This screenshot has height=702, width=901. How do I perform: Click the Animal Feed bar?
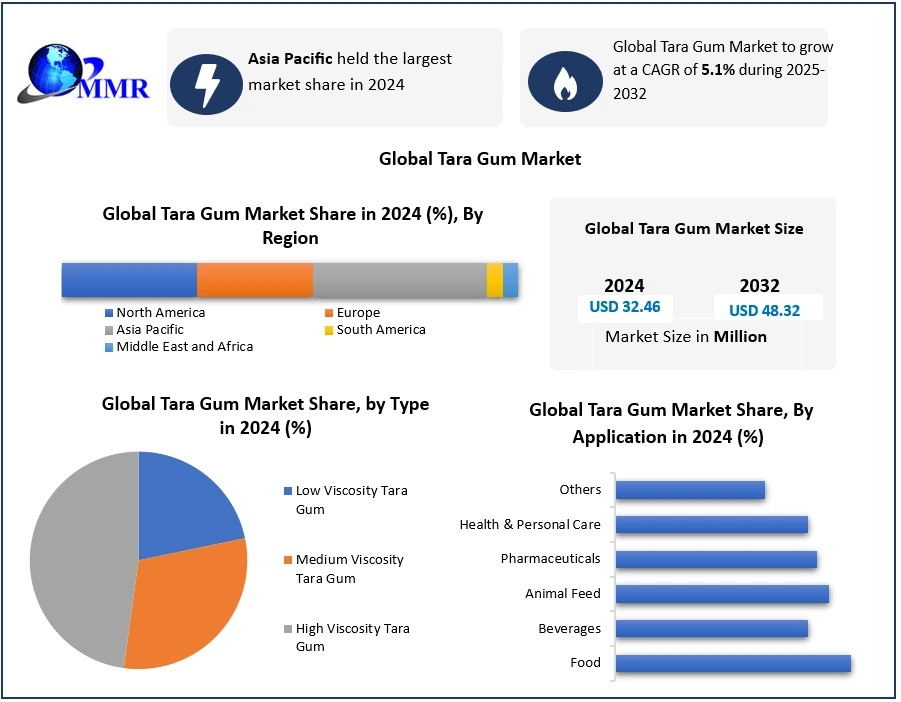point(721,594)
